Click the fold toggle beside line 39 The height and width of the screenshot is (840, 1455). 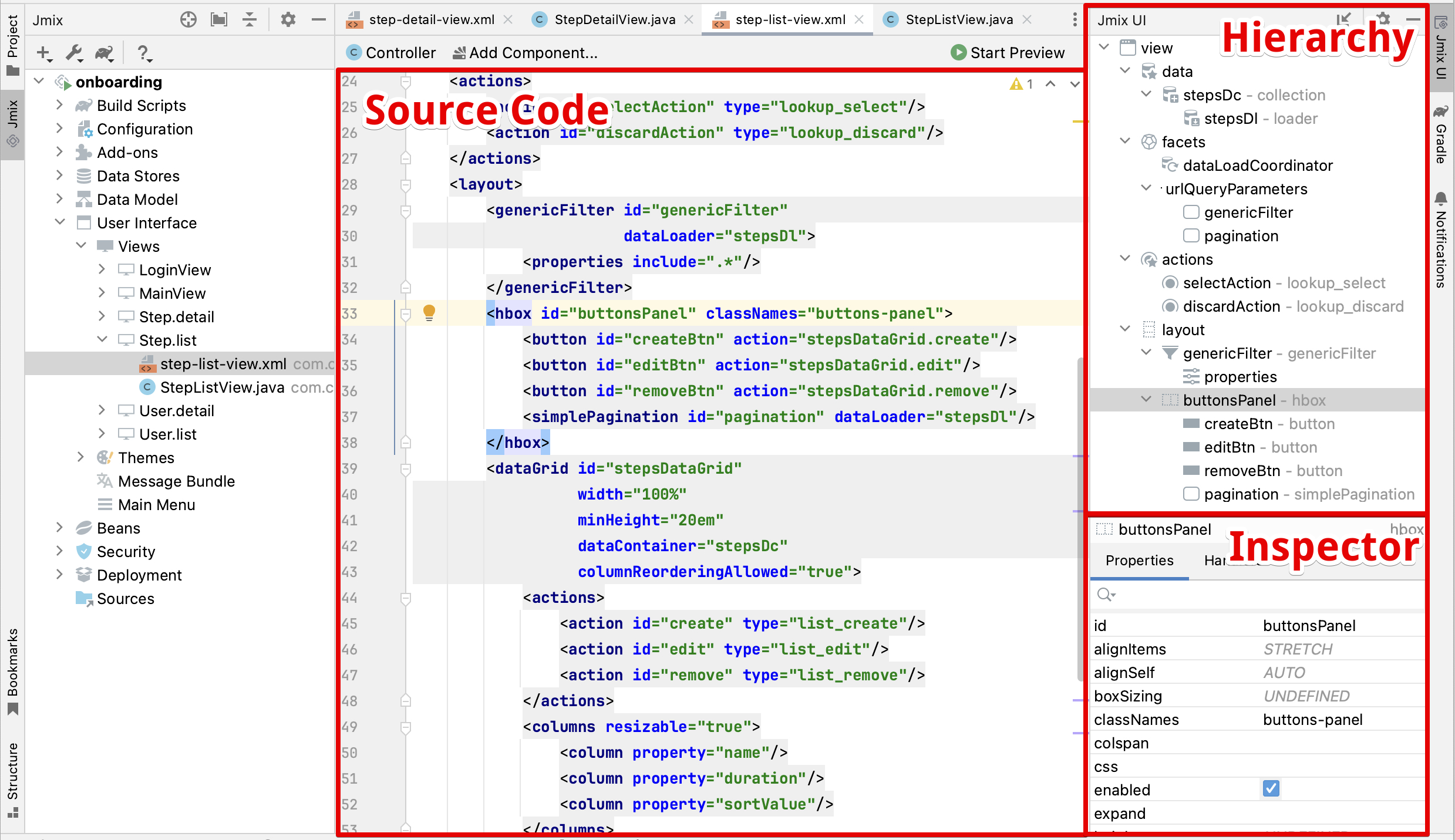405,468
